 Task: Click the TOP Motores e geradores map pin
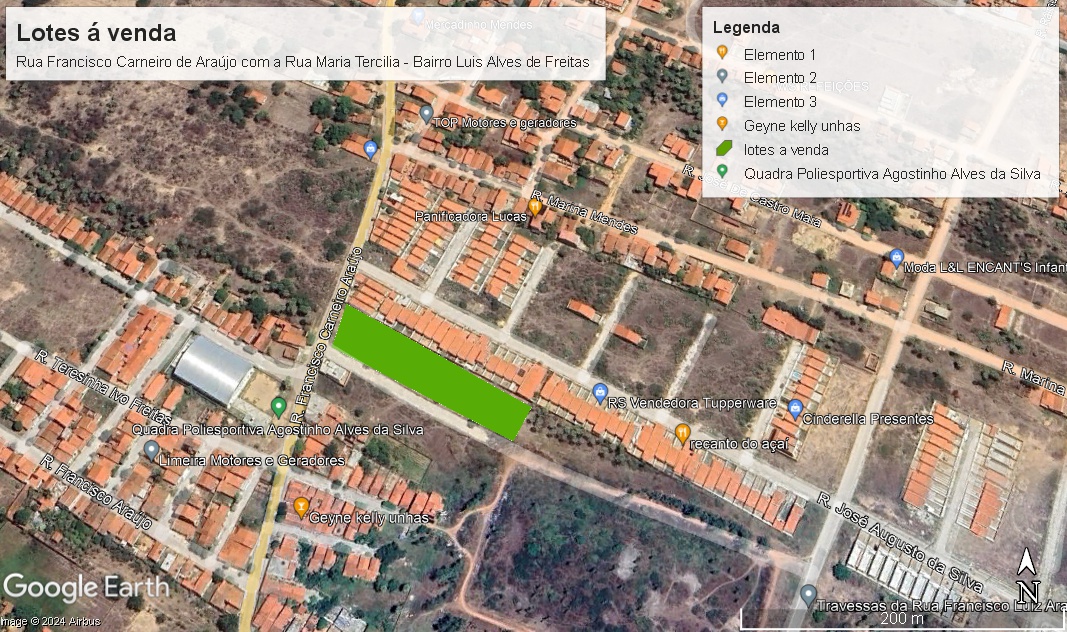coord(427,114)
